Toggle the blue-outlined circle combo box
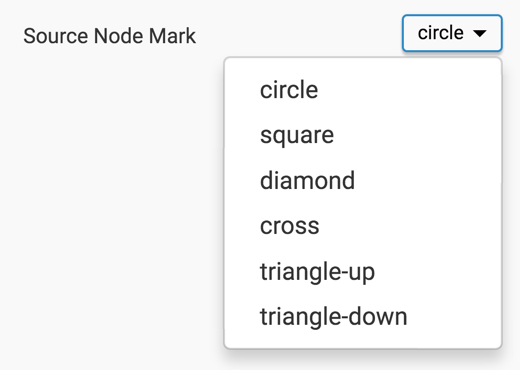This screenshot has width=520, height=370. point(452,33)
